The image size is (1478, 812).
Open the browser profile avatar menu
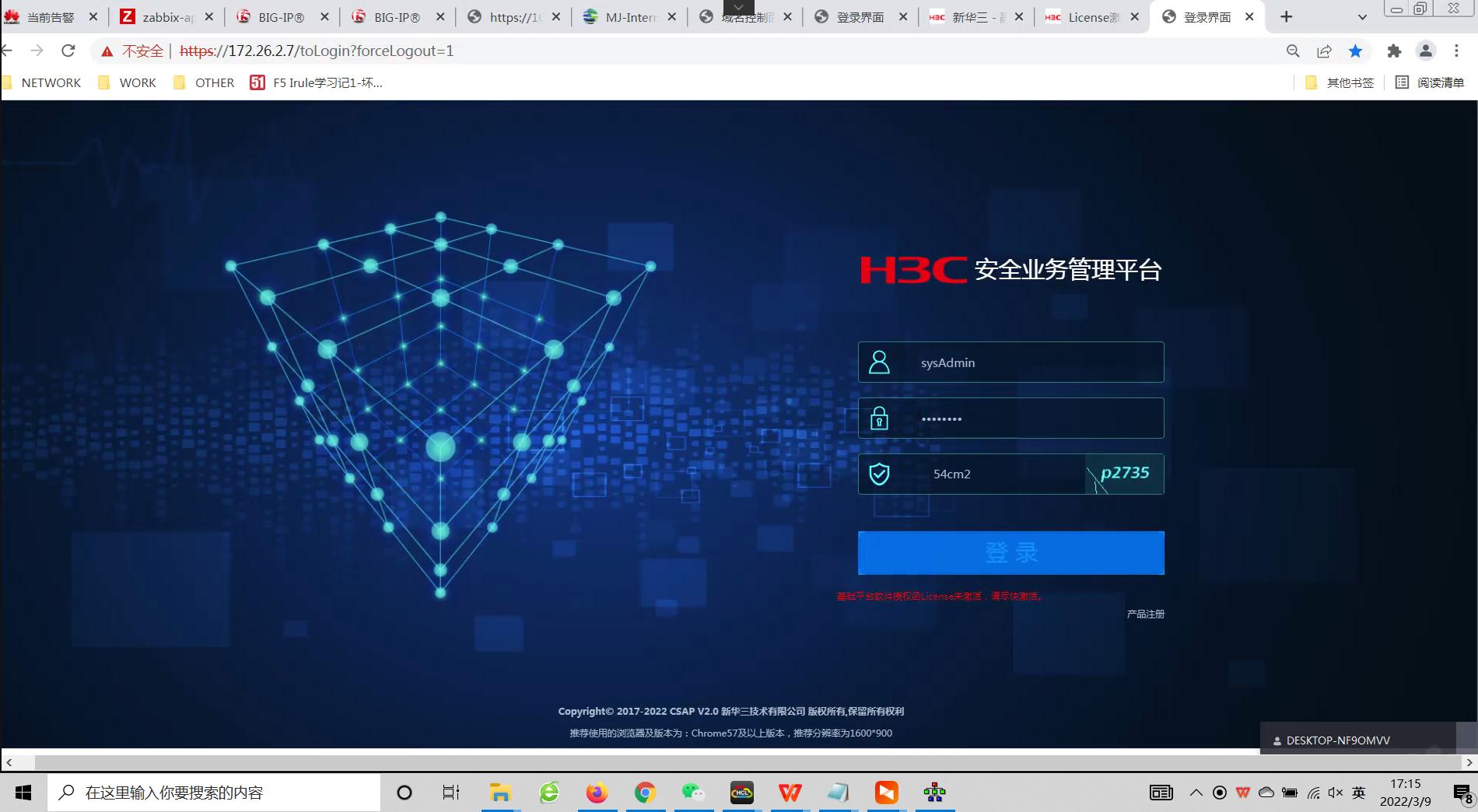(x=1426, y=51)
